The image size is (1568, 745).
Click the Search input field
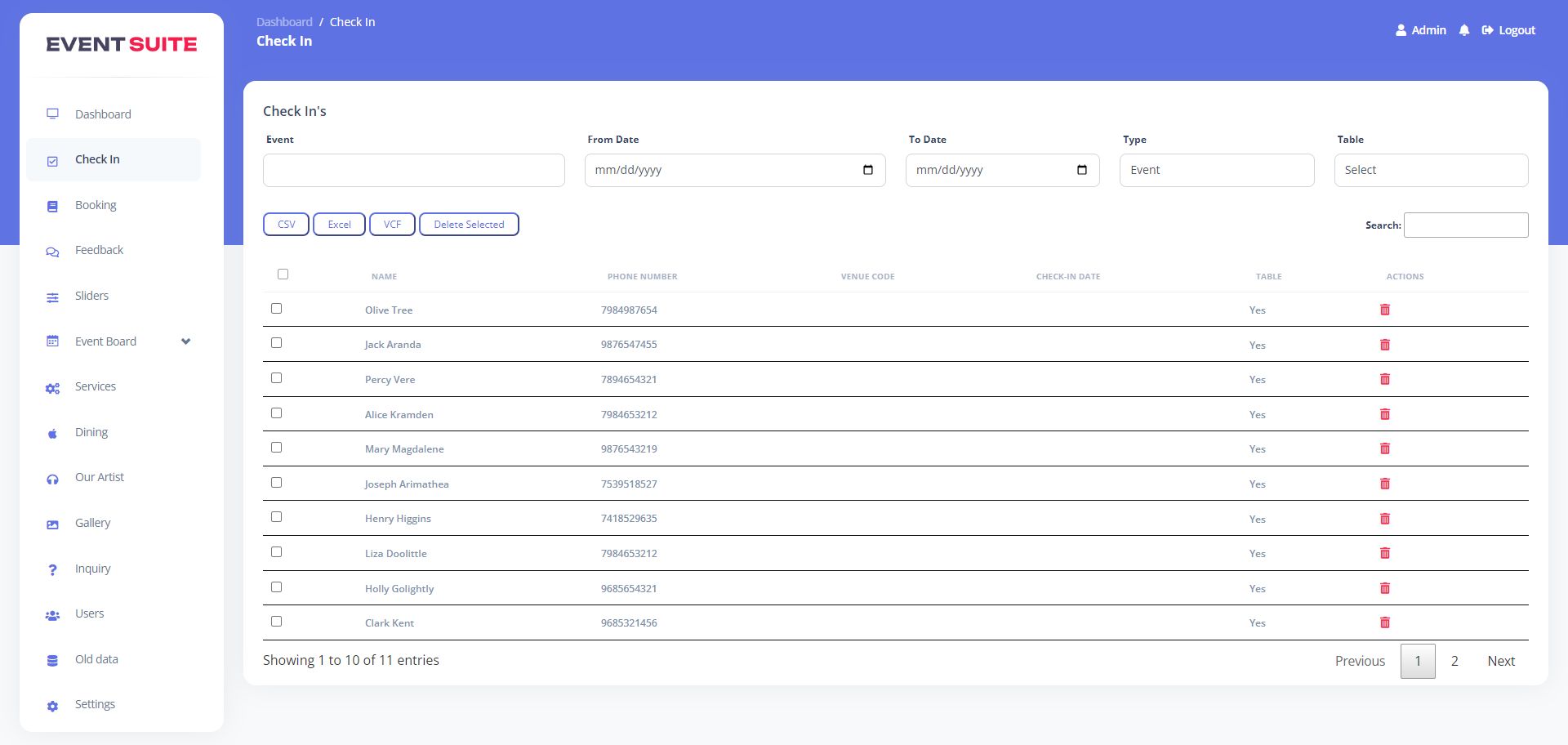click(x=1465, y=225)
